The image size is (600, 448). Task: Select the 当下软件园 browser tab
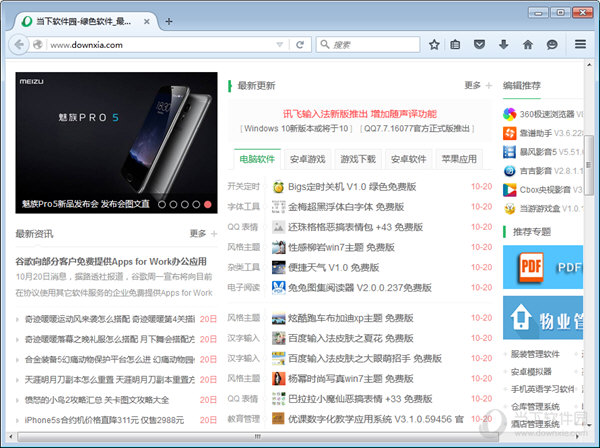tap(85, 21)
